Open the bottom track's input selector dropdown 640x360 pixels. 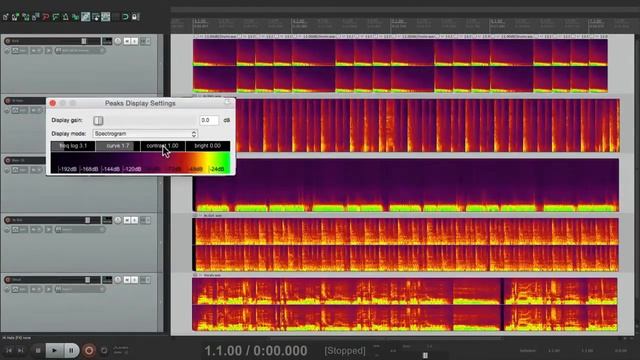[x=80, y=289]
